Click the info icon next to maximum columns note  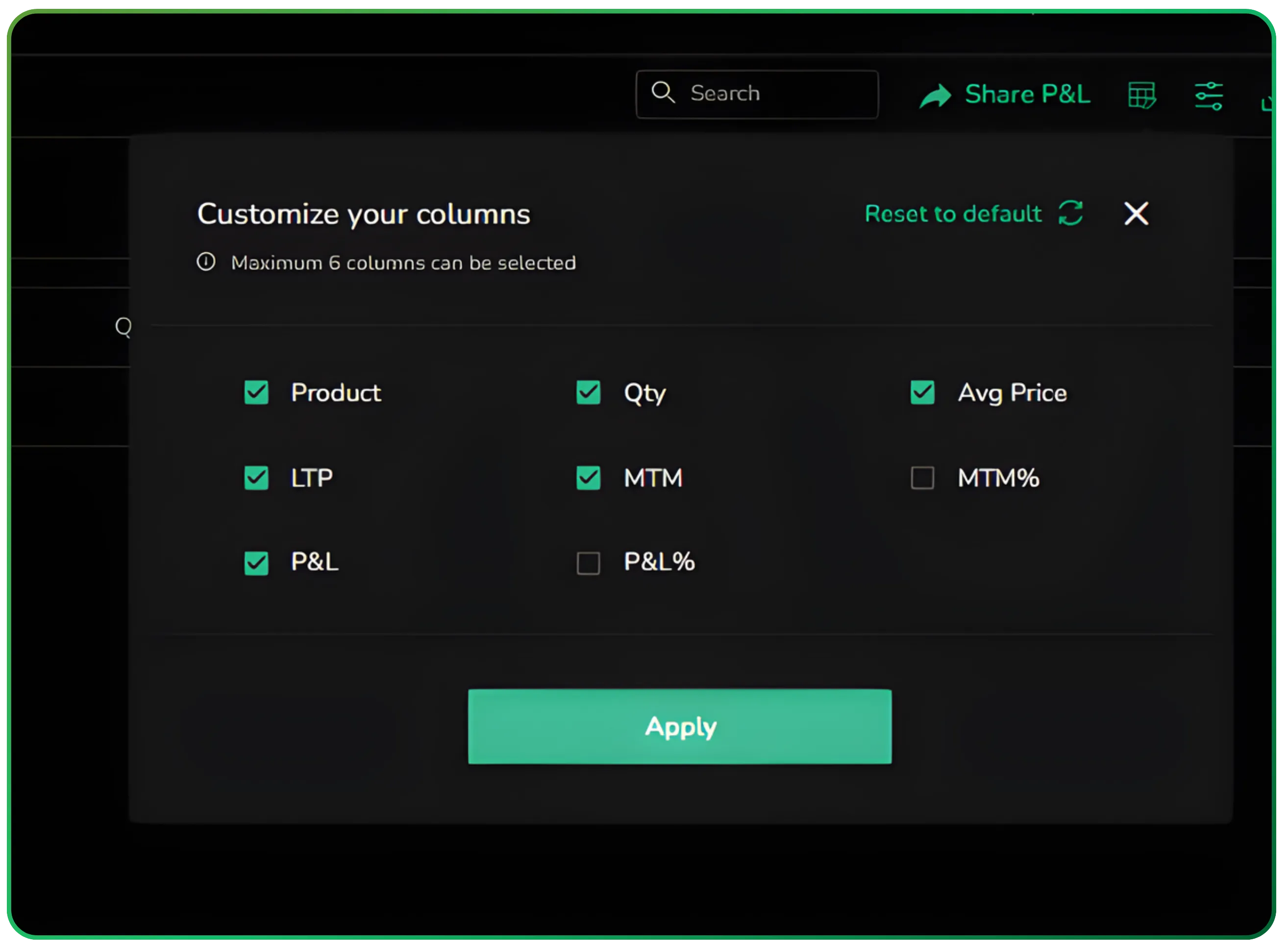click(x=205, y=262)
